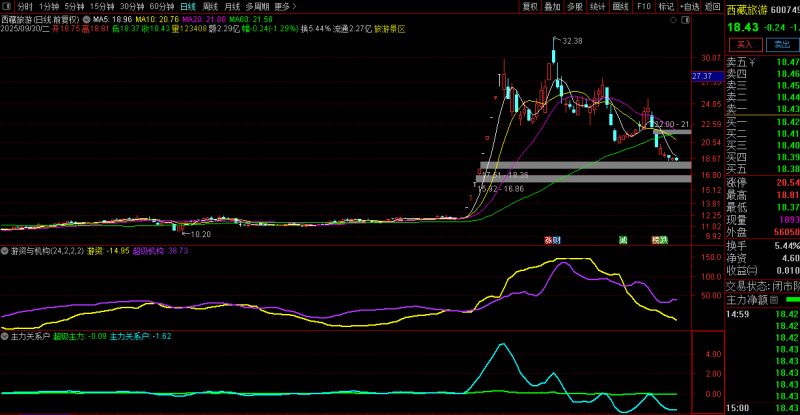Click the pin icon at top-left corner
The height and width of the screenshot is (415, 800).
7,6
